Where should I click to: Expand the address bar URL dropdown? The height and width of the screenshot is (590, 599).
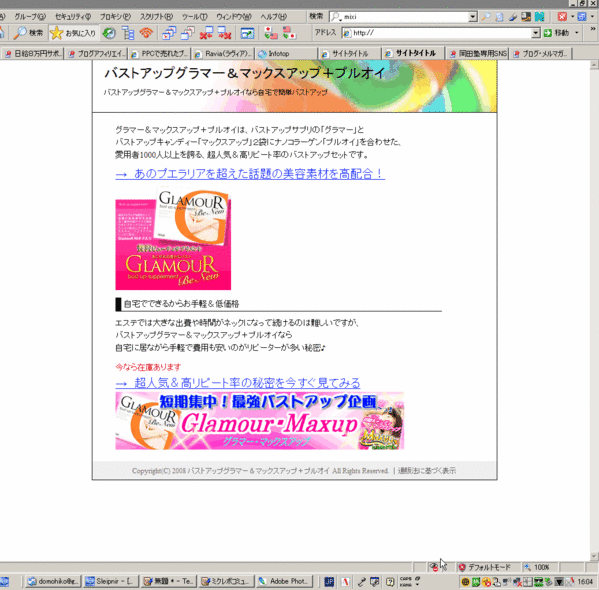(x=536, y=33)
